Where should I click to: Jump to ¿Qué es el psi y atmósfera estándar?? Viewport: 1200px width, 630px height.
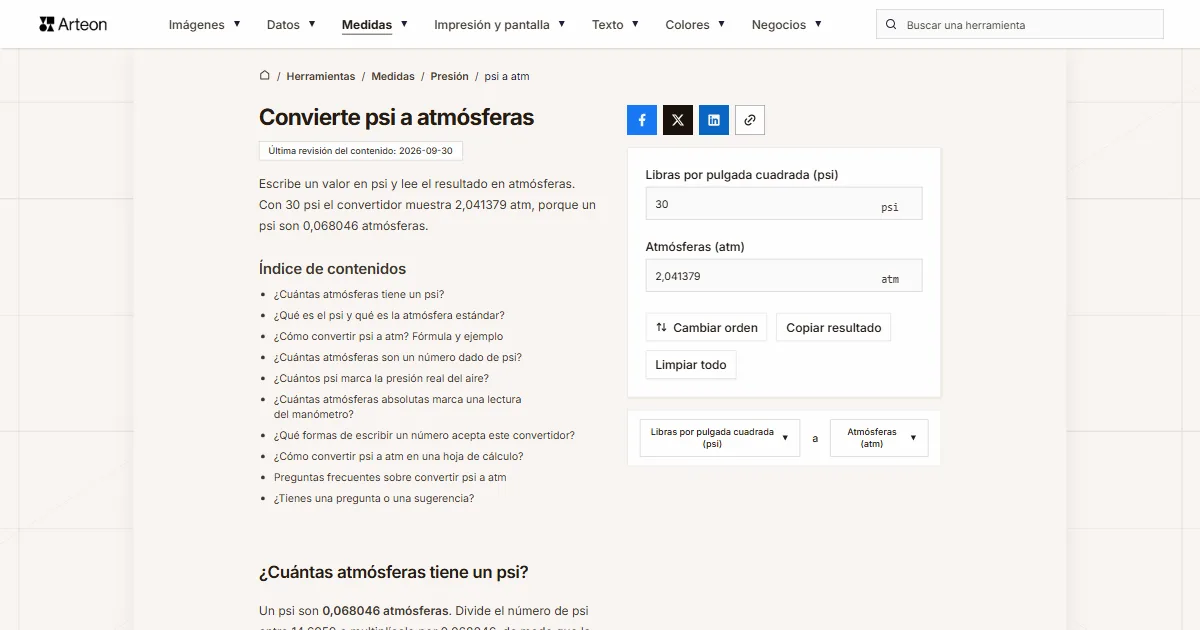389,315
